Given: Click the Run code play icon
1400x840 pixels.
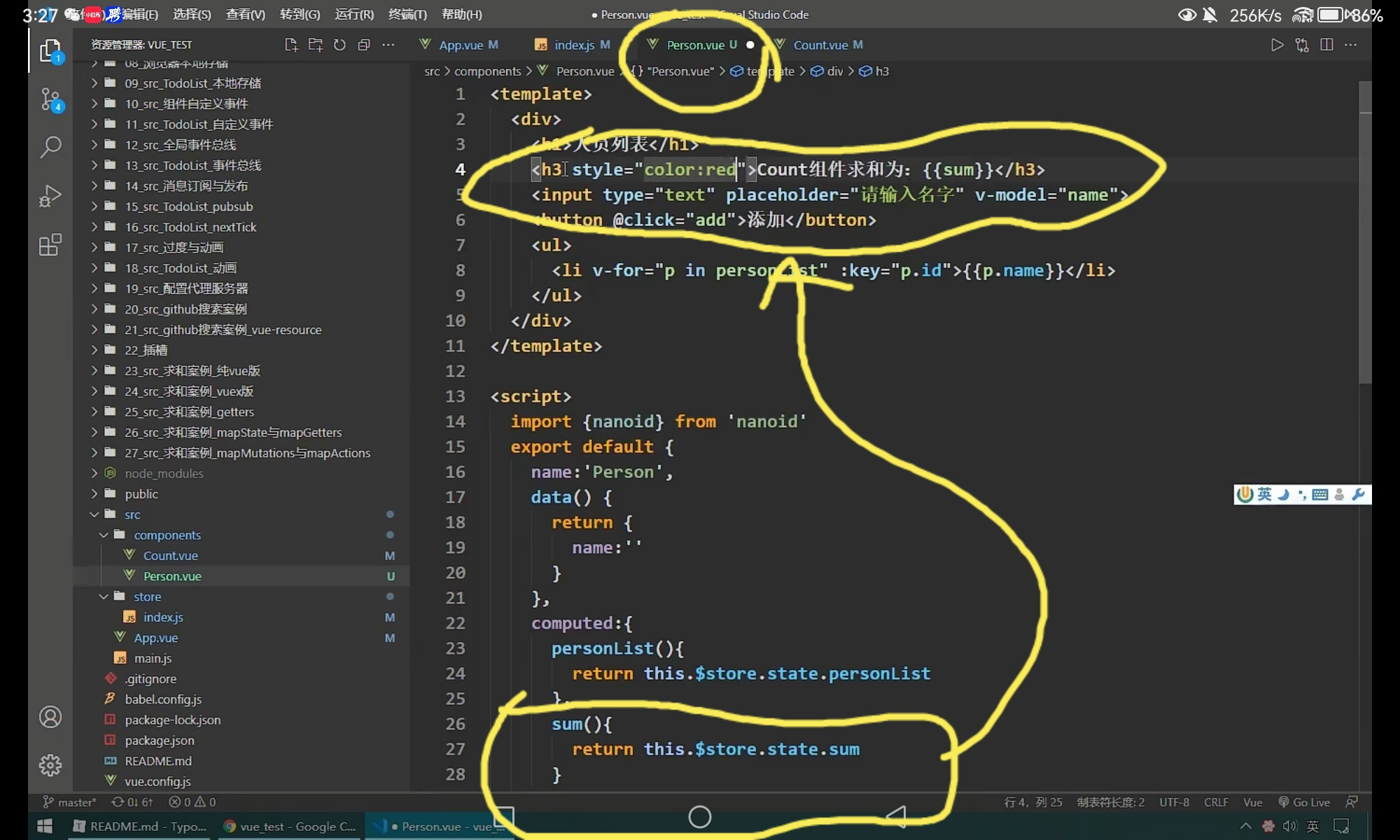Looking at the screenshot, I should point(1277,45).
